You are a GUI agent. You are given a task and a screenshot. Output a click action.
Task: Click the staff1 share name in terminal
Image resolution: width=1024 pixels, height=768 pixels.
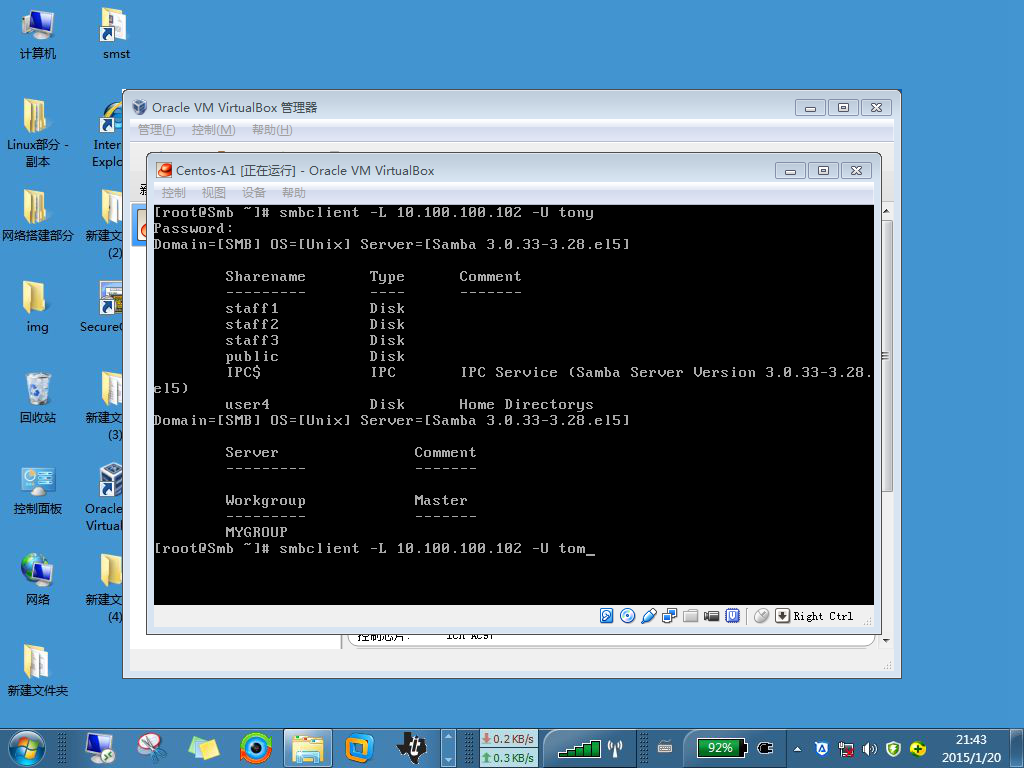click(x=252, y=308)
